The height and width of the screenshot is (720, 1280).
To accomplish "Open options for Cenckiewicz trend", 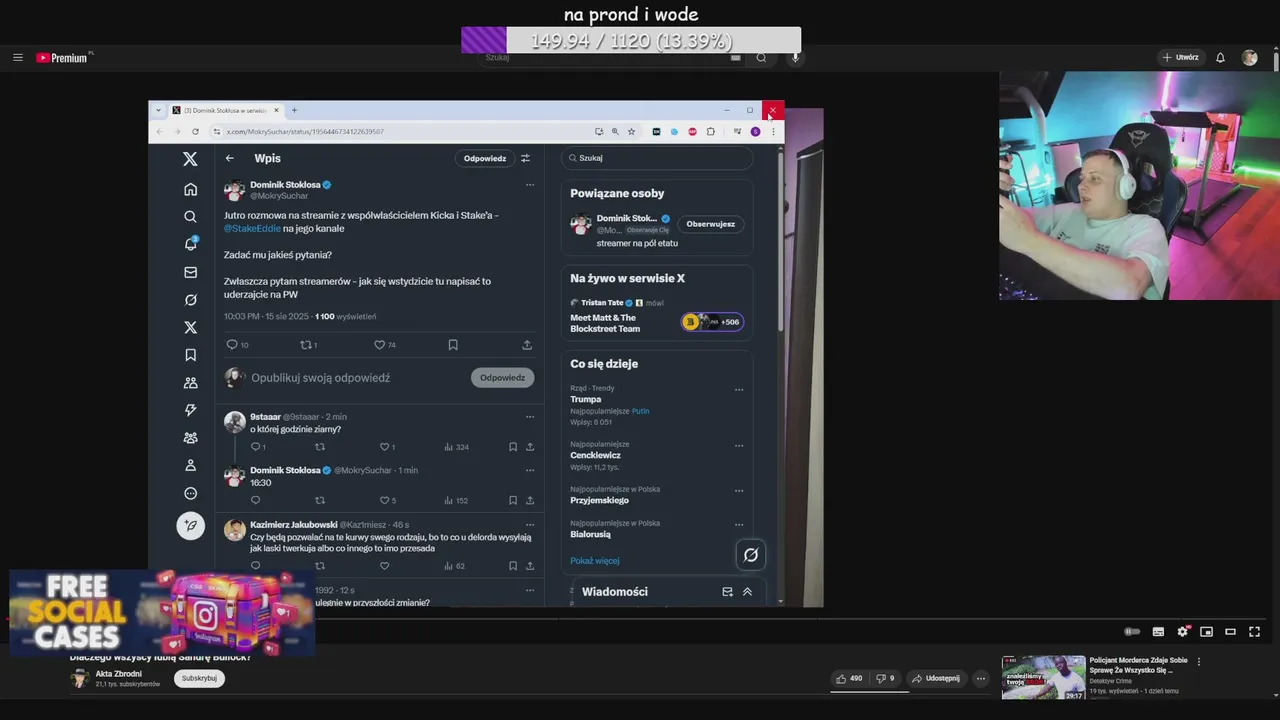I will pyautogui.click(x=739, y=445).
